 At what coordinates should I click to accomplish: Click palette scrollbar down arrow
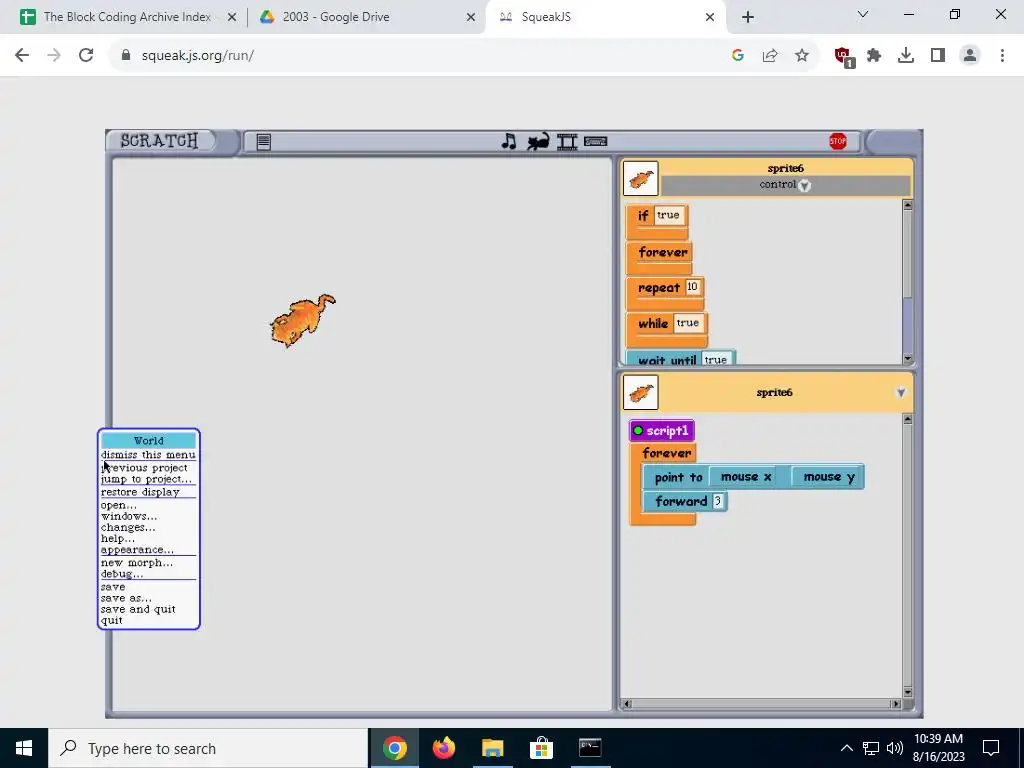click(x=907, y=359)
